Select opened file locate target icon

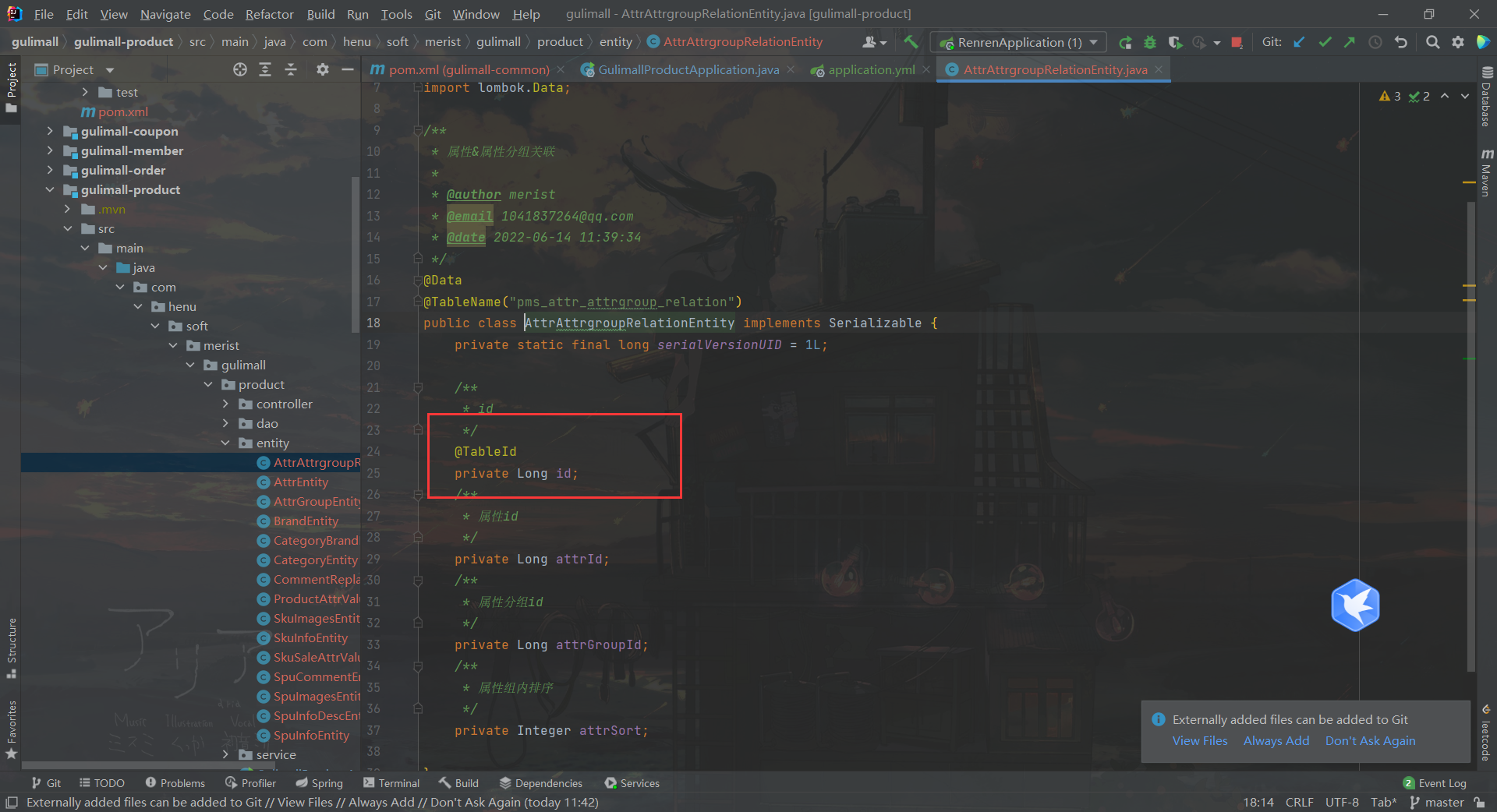pyautogui.click(x=240, y=69)
